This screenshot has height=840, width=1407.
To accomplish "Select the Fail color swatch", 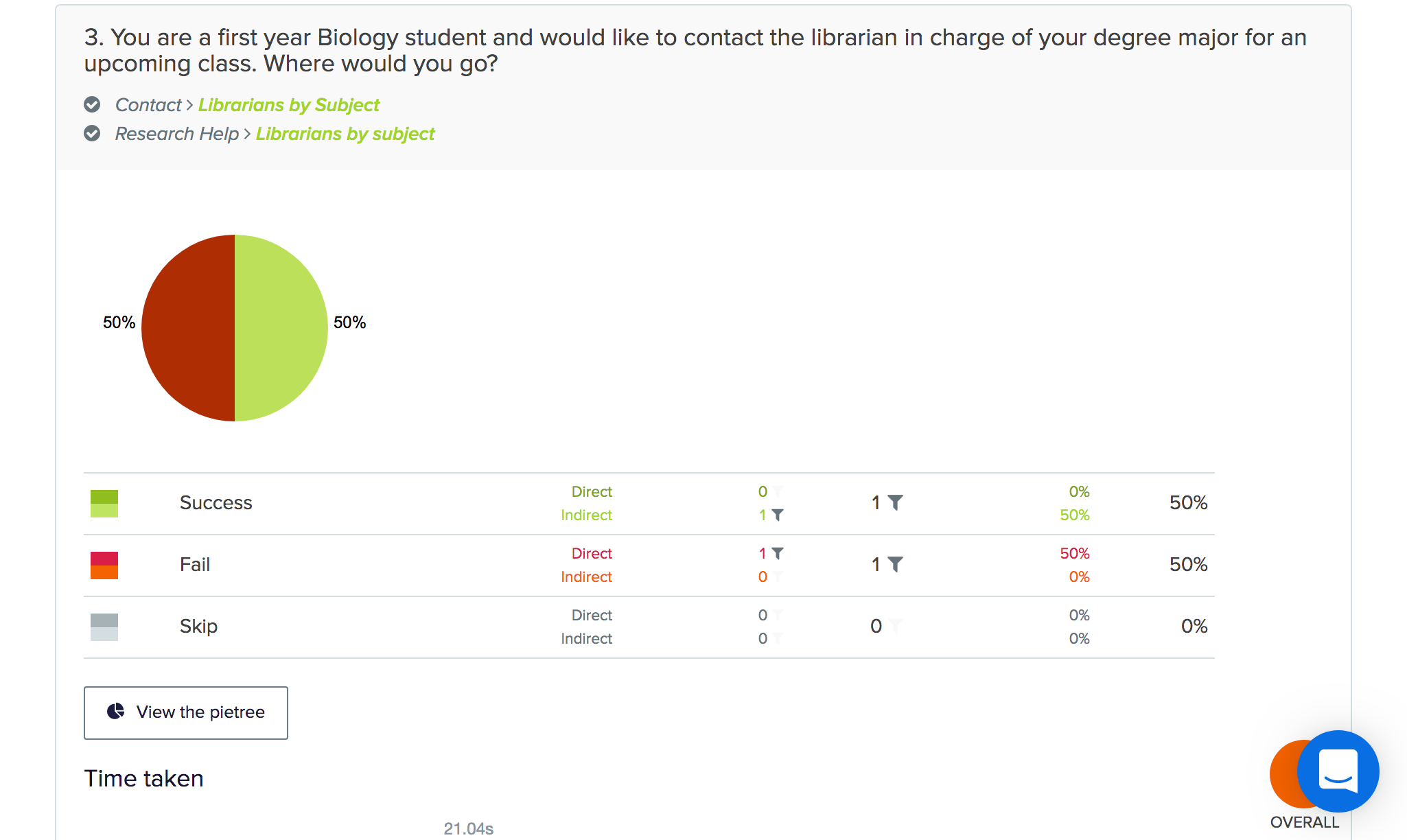I will (104, 565).
